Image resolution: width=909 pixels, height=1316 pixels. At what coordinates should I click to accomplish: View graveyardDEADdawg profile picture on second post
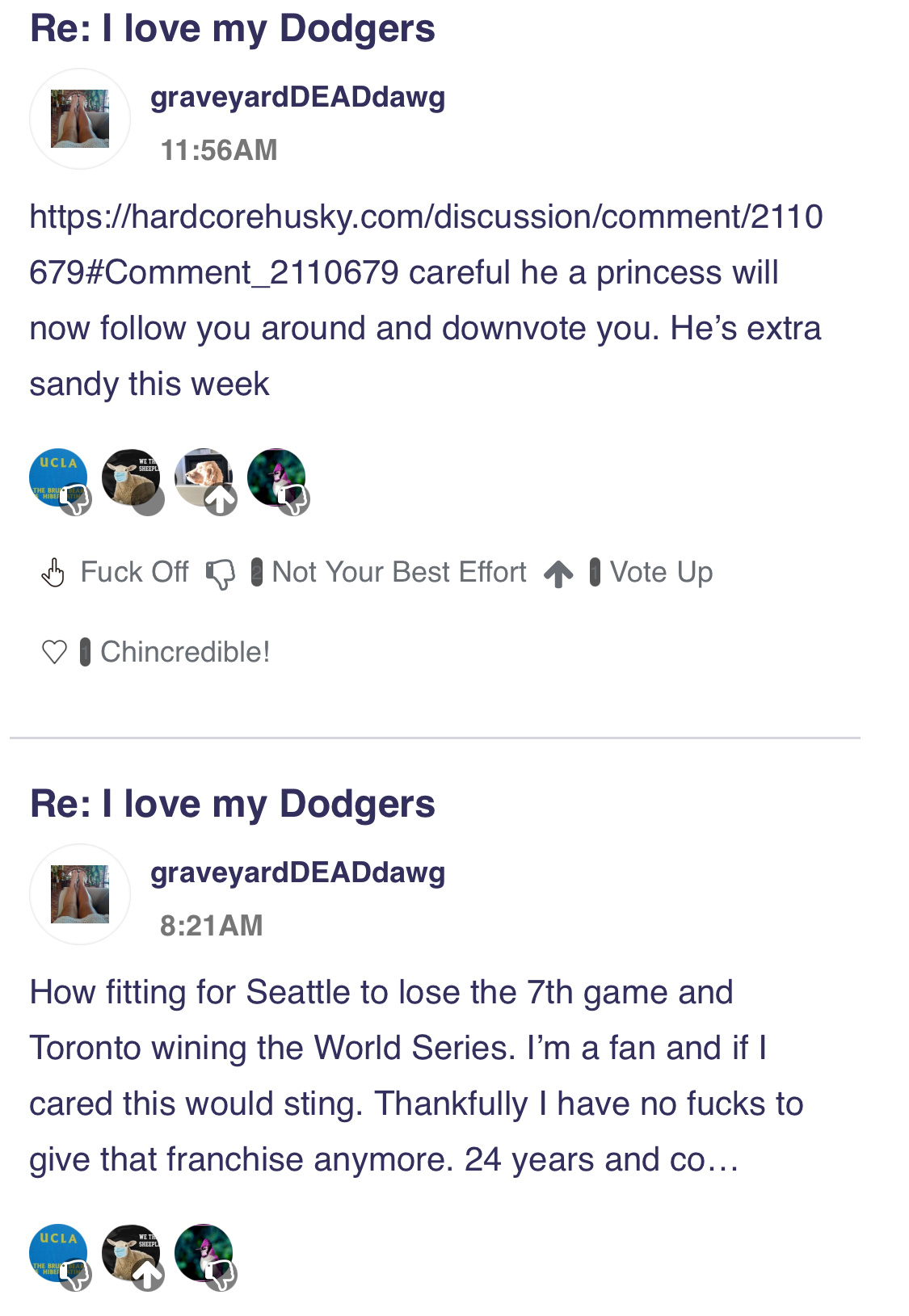(x=80, y=894)
